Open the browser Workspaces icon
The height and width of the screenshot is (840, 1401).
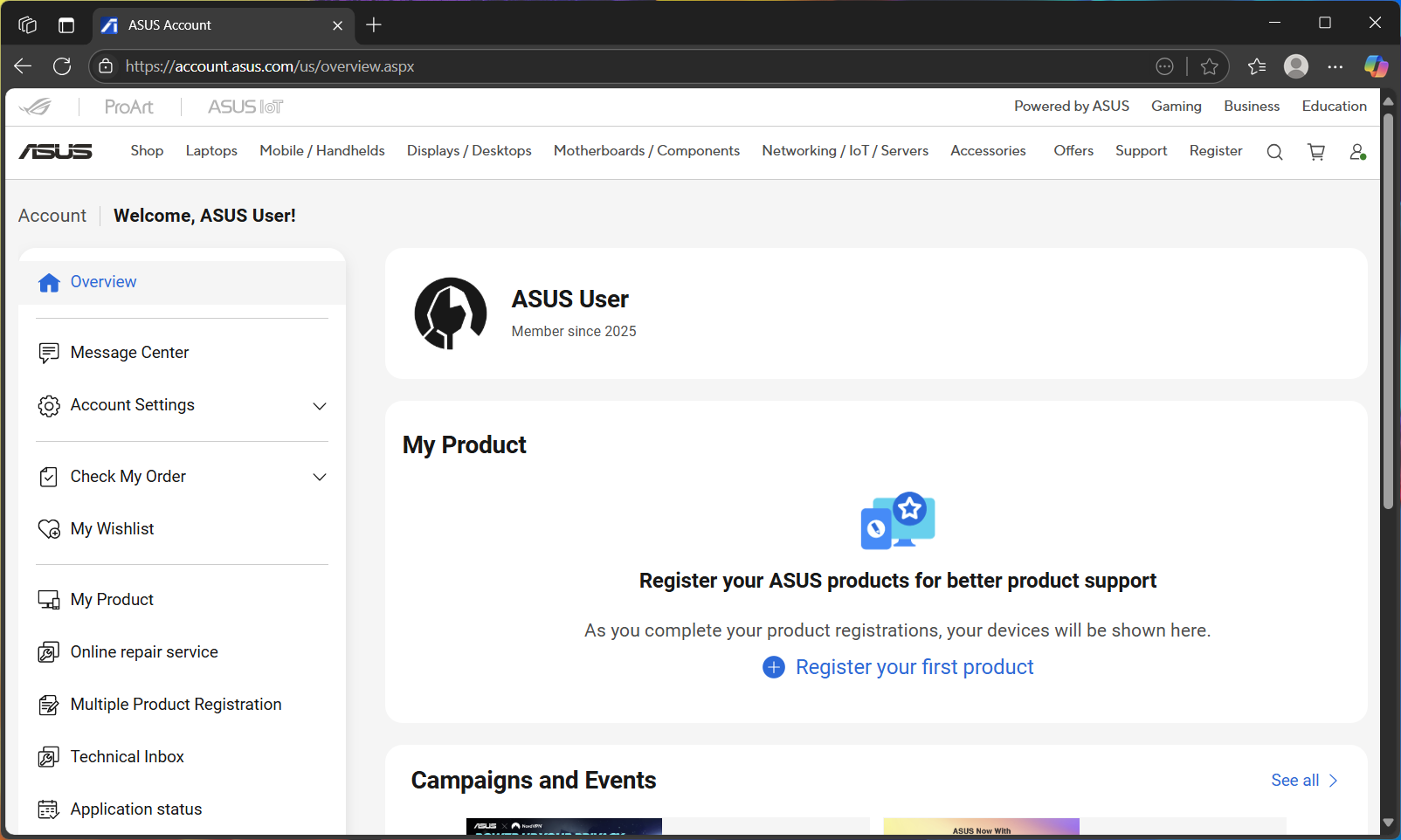coord(27,25)
